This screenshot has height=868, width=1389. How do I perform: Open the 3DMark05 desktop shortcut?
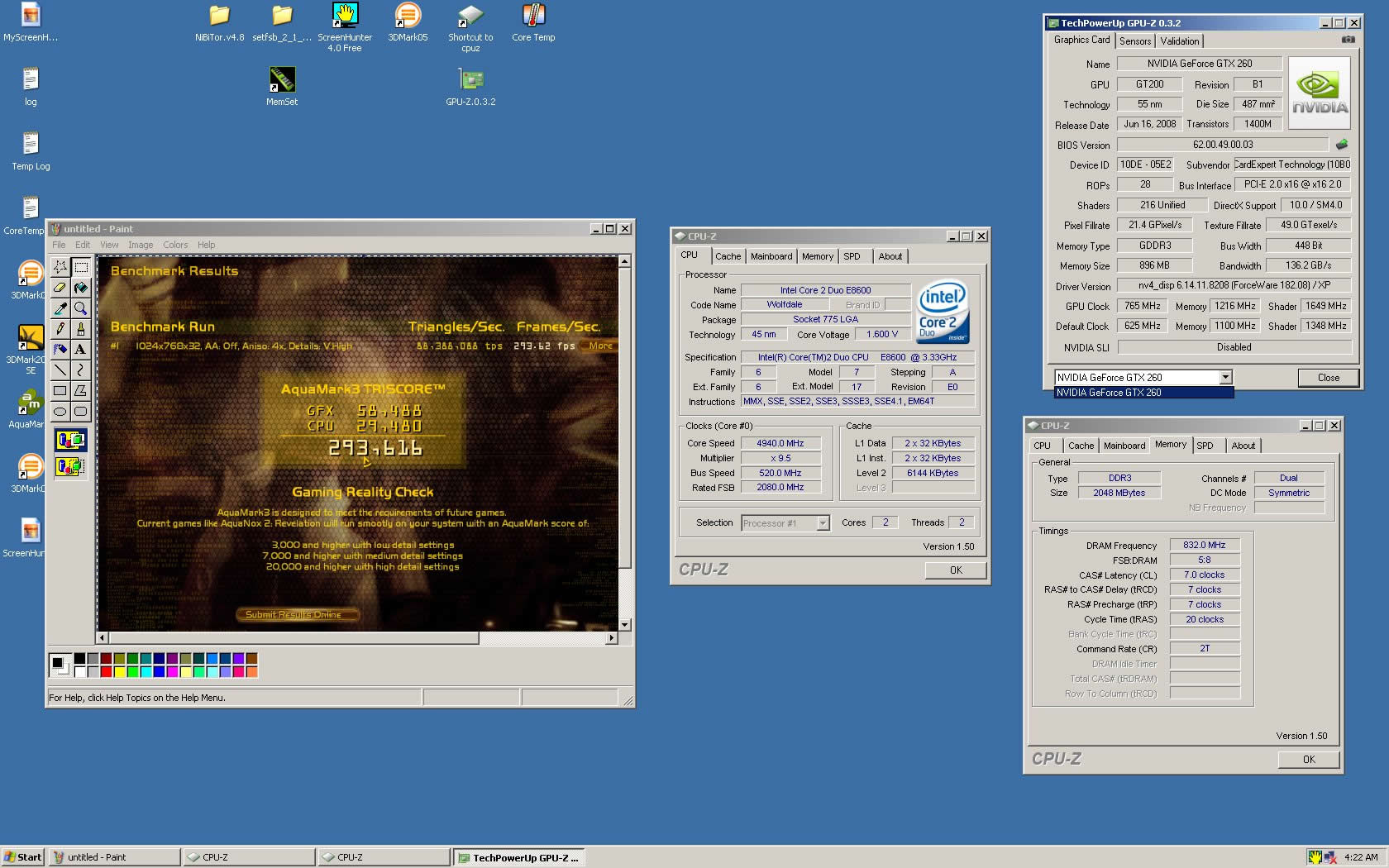408,22
